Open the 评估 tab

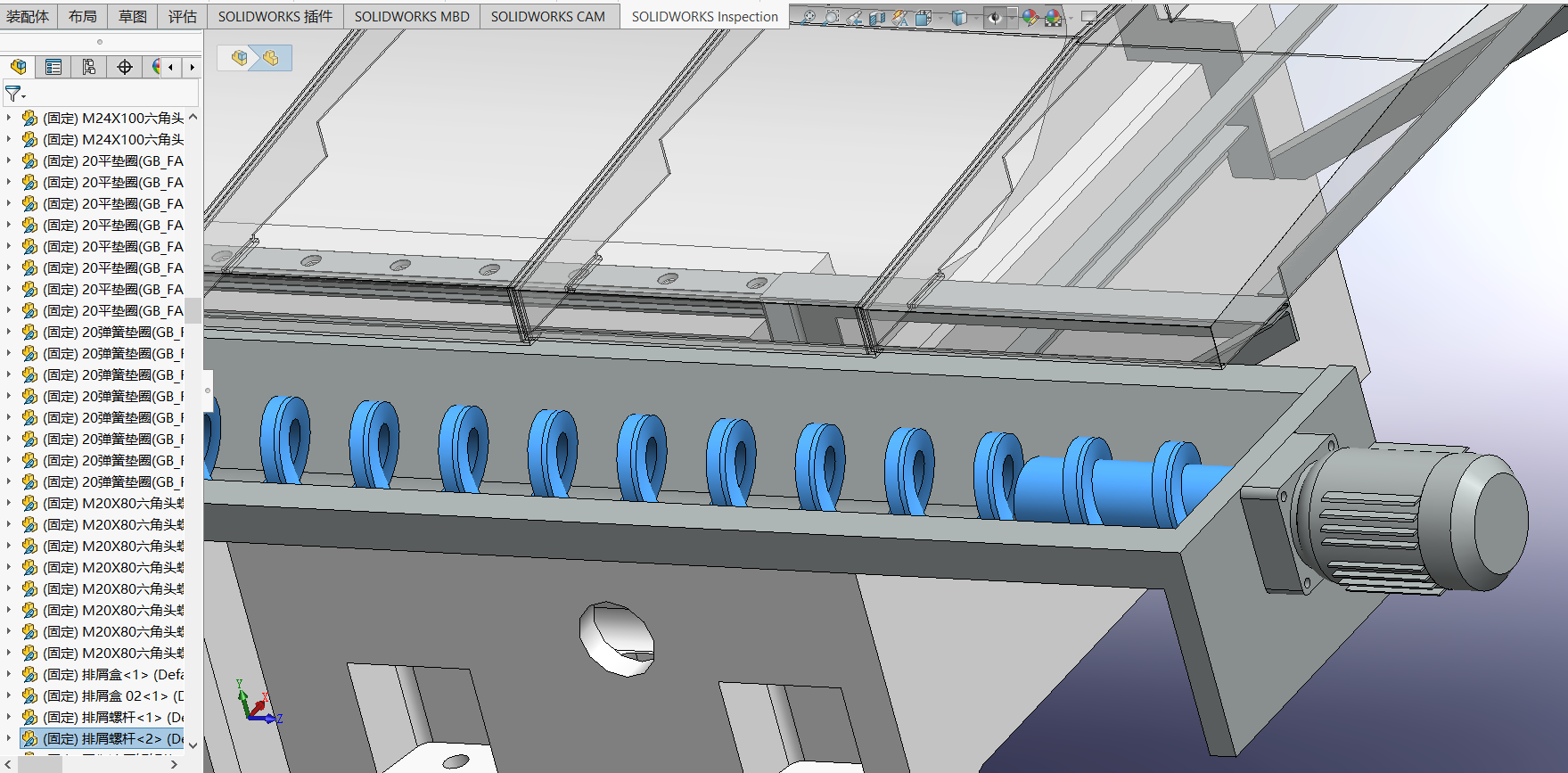[x=183, y=16]
